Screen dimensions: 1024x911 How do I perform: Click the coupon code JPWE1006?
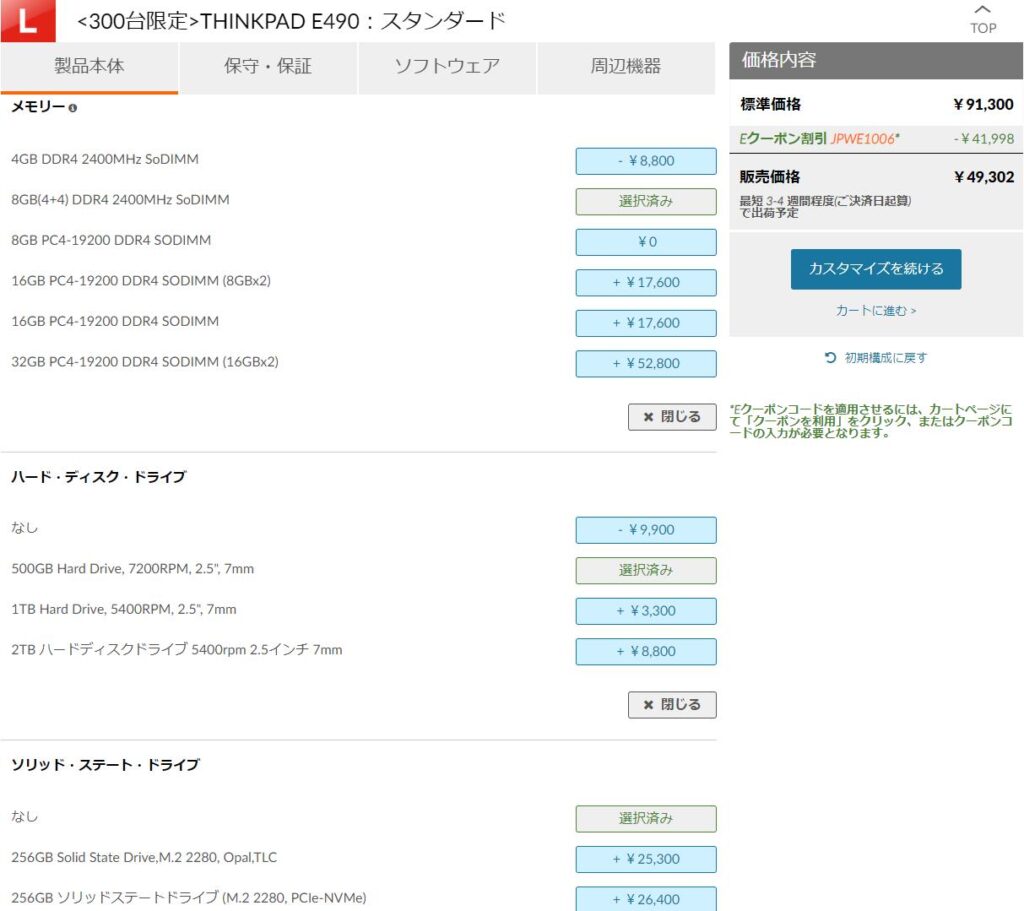tap(863, 138)
